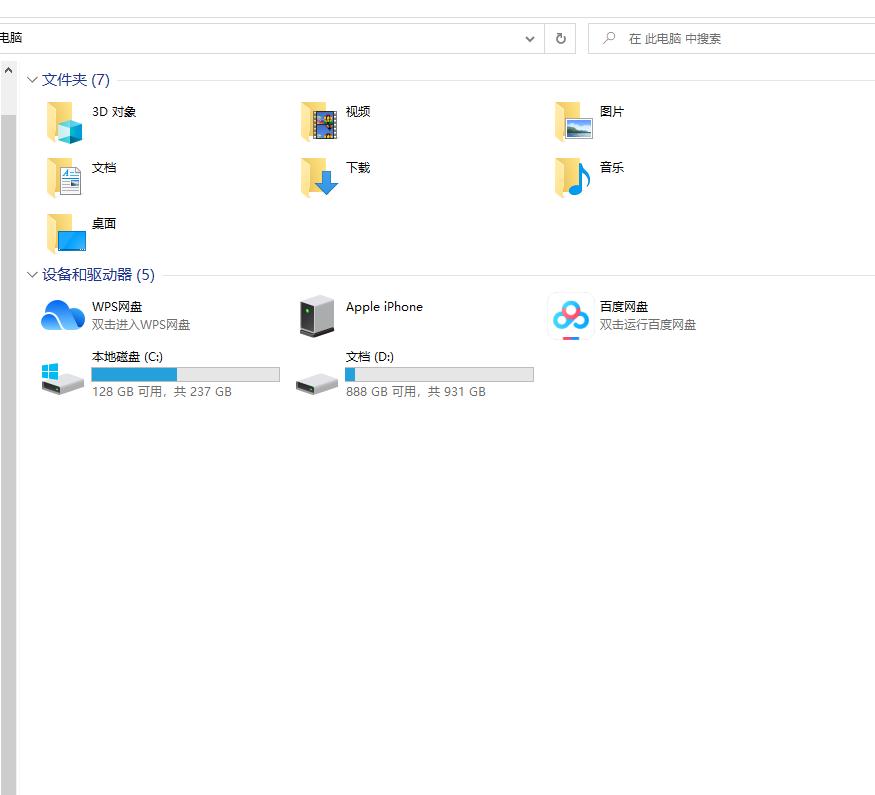Viewport: 875px width, 795px height.
Task: Click the 音乐 label
Action: (612, 167)
